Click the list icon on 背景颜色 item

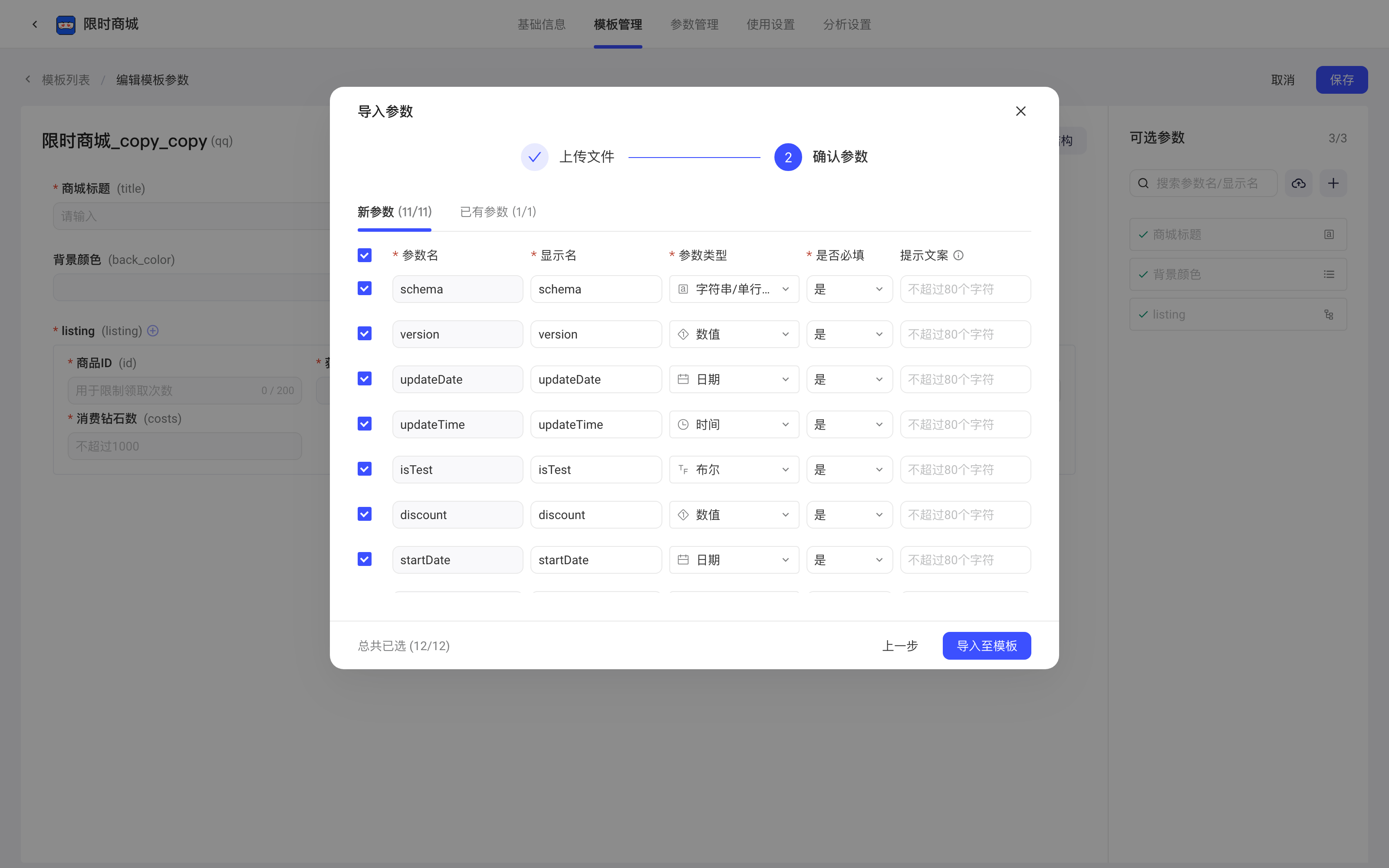pos(1329,274)
